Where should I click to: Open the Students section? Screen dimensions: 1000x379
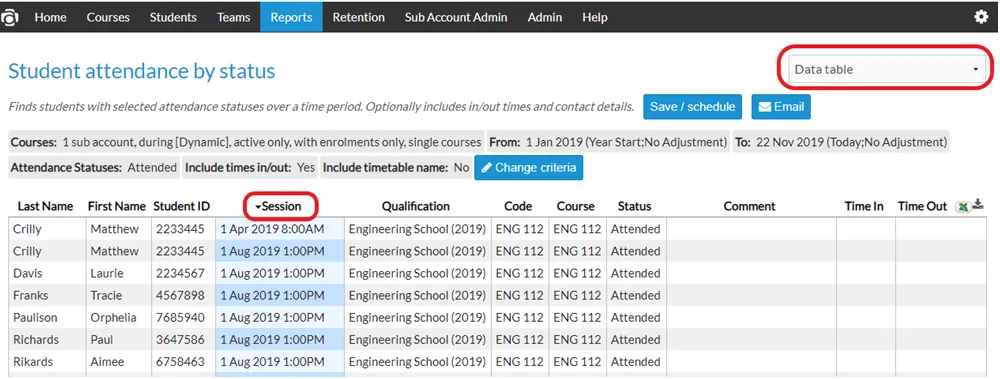point(173,17)
